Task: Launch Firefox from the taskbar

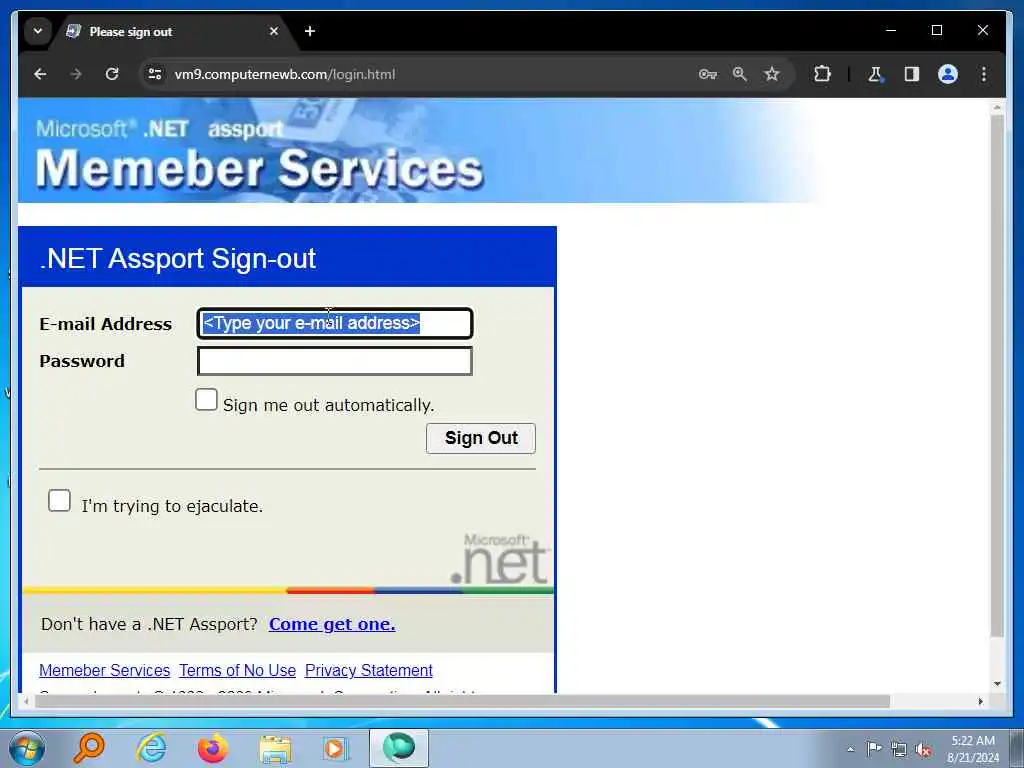Action: point(213,748)
